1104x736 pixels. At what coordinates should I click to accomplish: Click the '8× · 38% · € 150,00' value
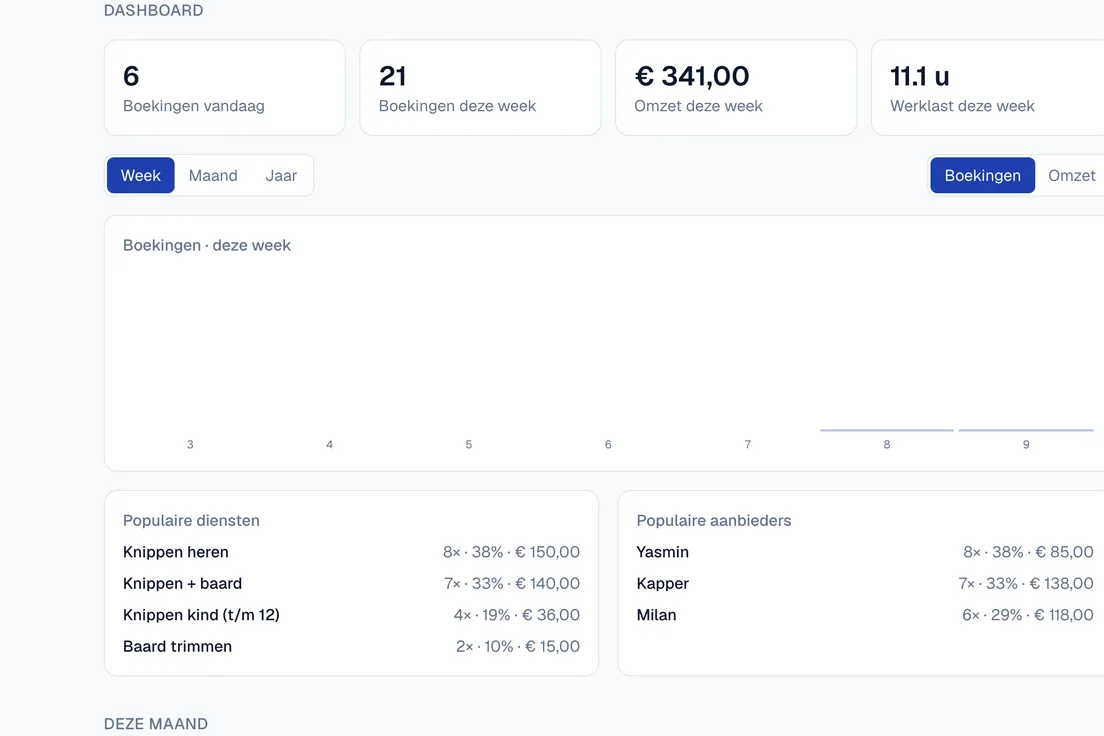[x=511, y=552]
